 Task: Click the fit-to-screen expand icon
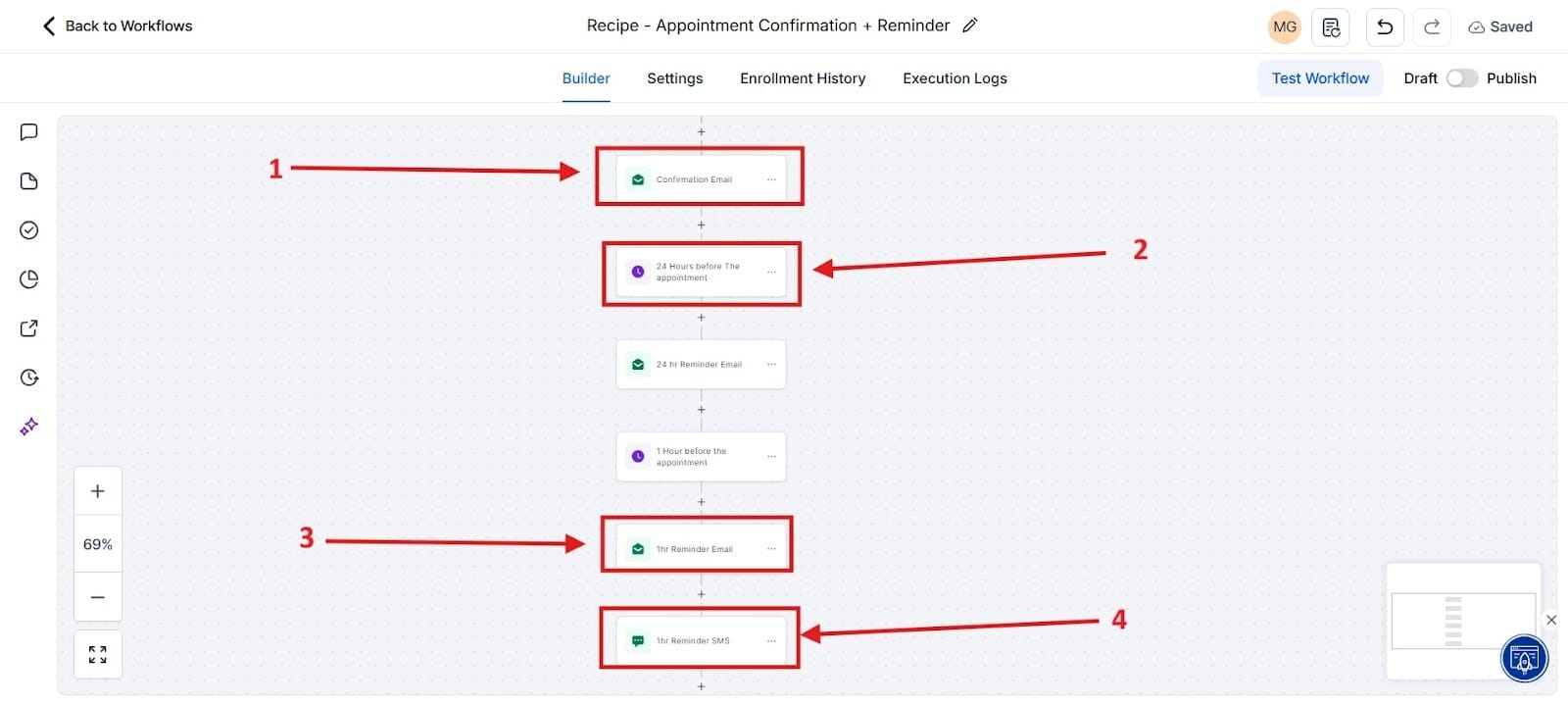pyautogui.click(x=98, y=654)
